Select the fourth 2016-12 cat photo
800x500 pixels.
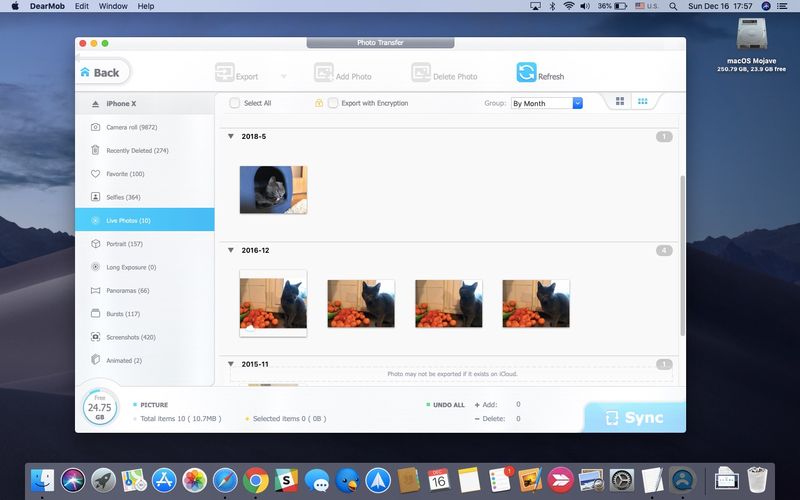pyautogui.click(x=536, y=303)
